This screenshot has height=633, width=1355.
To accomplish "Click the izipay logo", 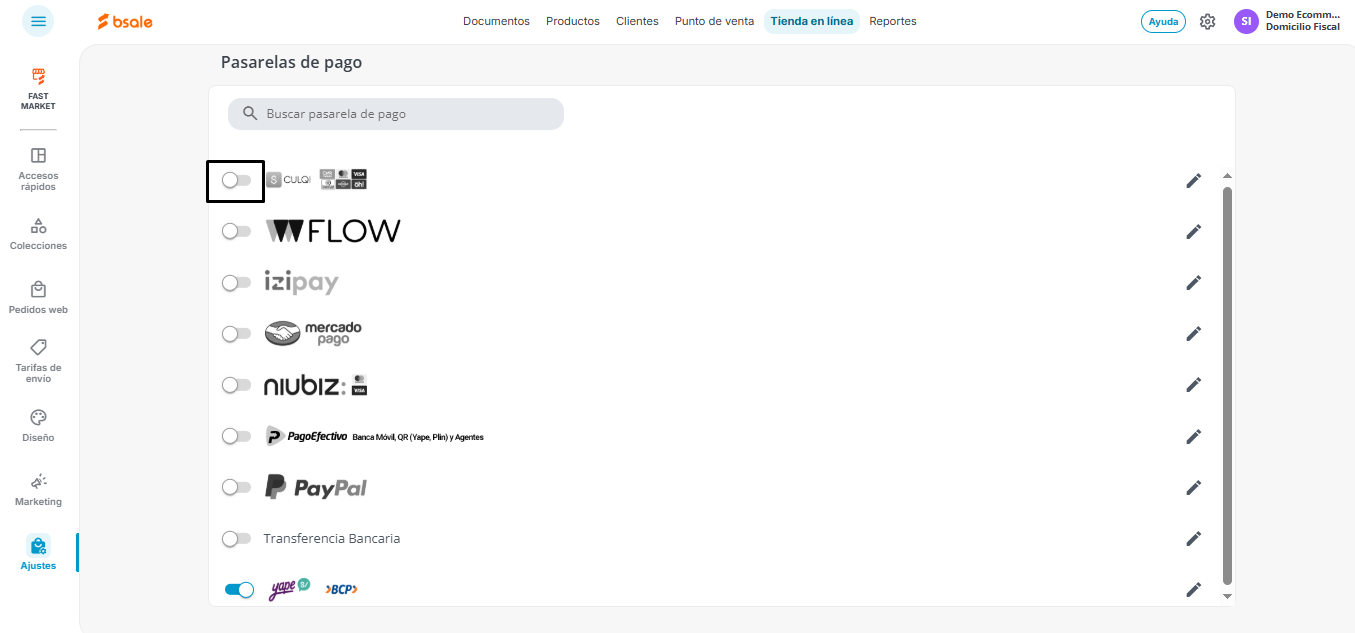I will [x=301, y=283].
